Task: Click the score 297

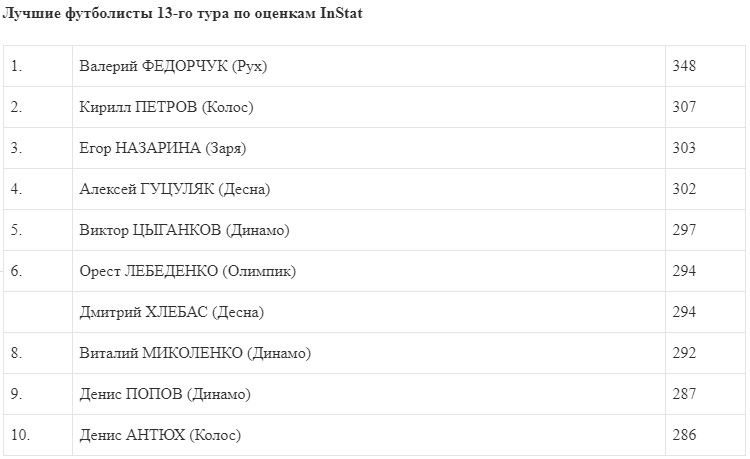Action: tap(684, 230)
